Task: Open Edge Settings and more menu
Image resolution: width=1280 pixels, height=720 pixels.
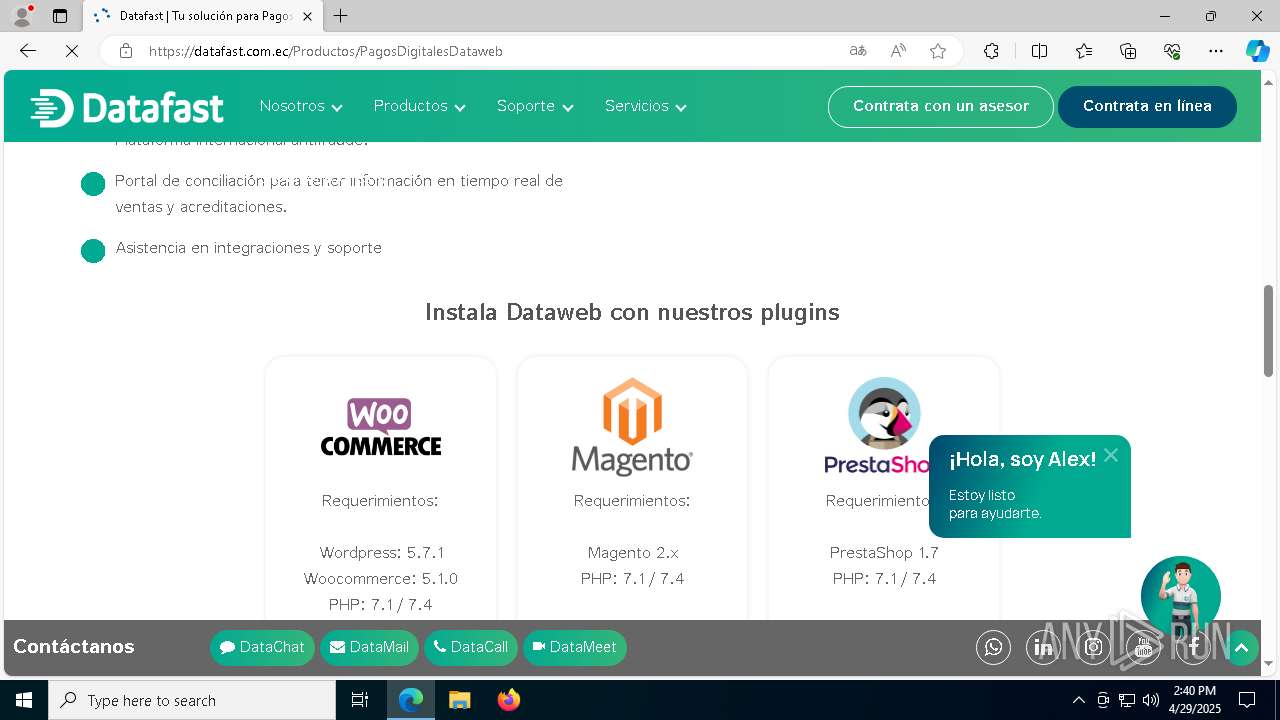Action: click(x=1216, y=51)
